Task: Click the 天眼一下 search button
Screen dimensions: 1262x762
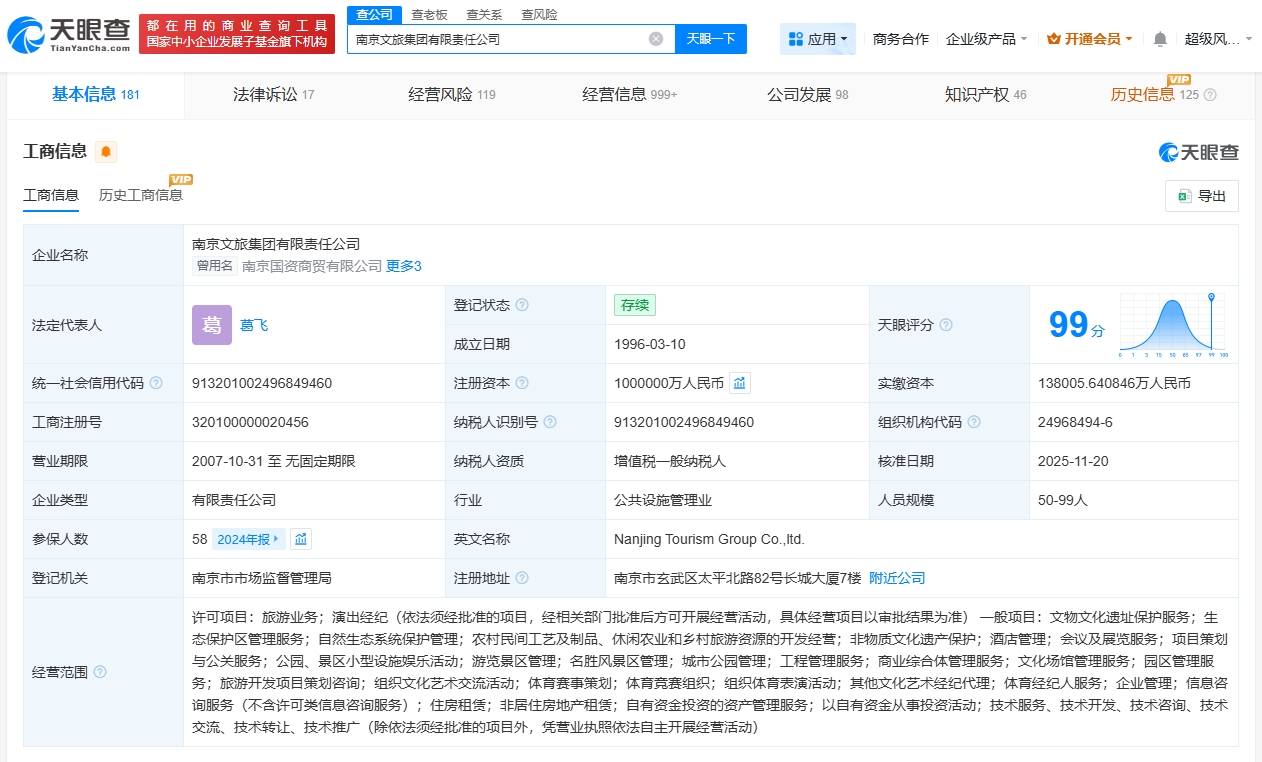Action: click(711, 38)
